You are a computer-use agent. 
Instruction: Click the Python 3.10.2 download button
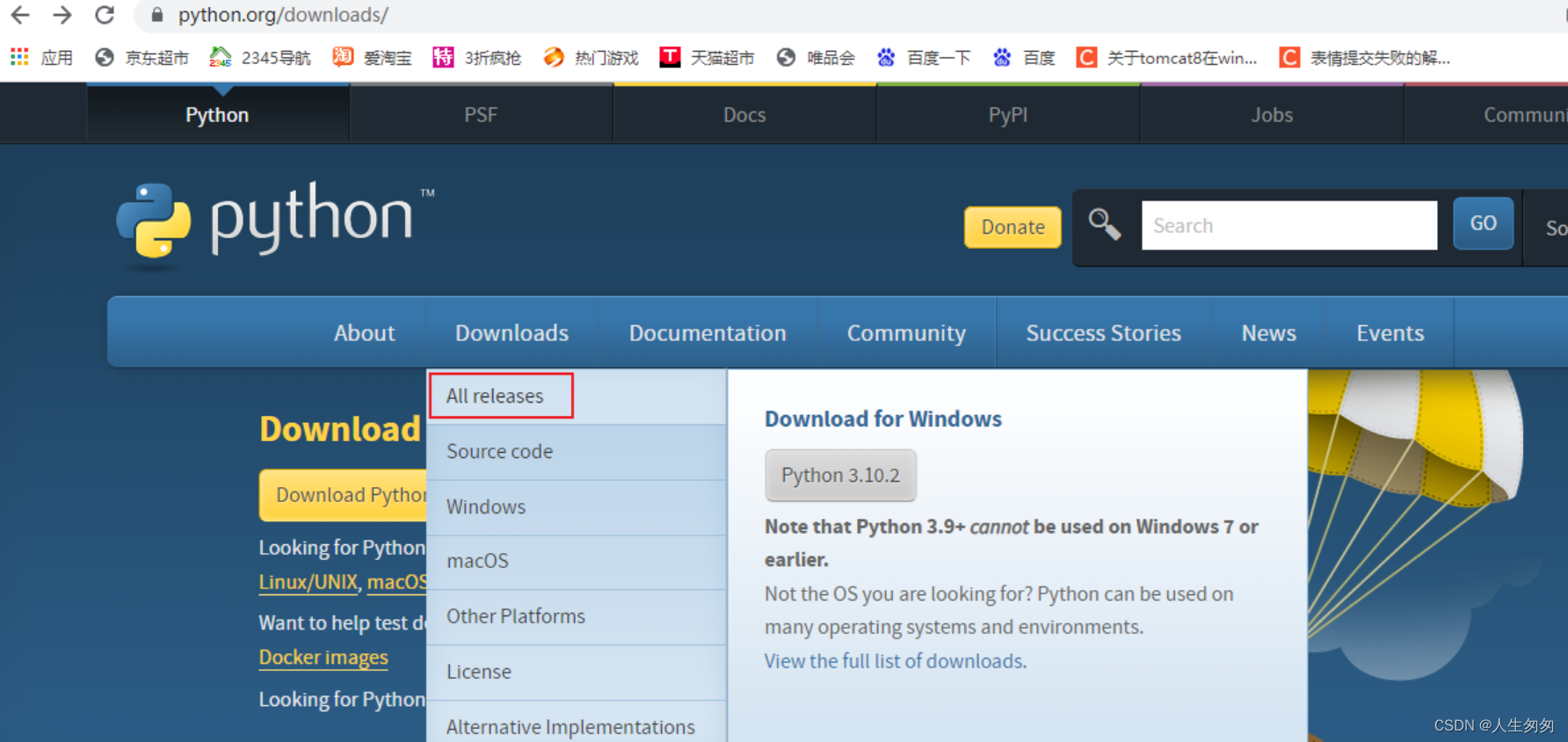coord(840,476)
